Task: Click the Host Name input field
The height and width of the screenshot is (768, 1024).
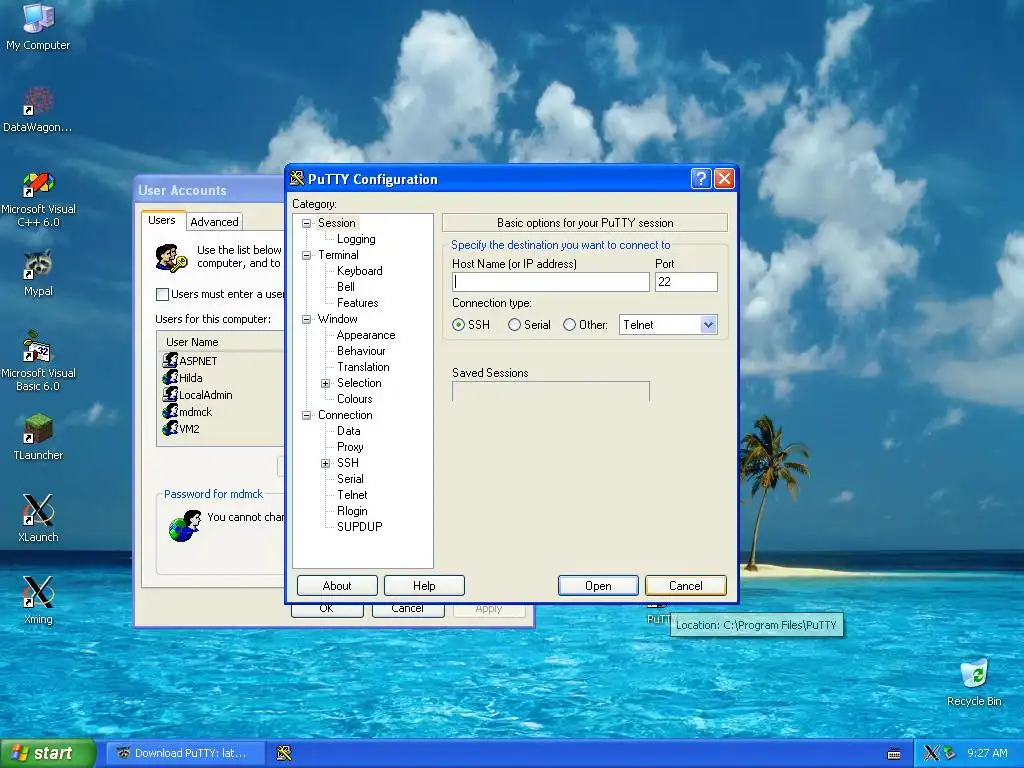Action: (x=551, y=281)
